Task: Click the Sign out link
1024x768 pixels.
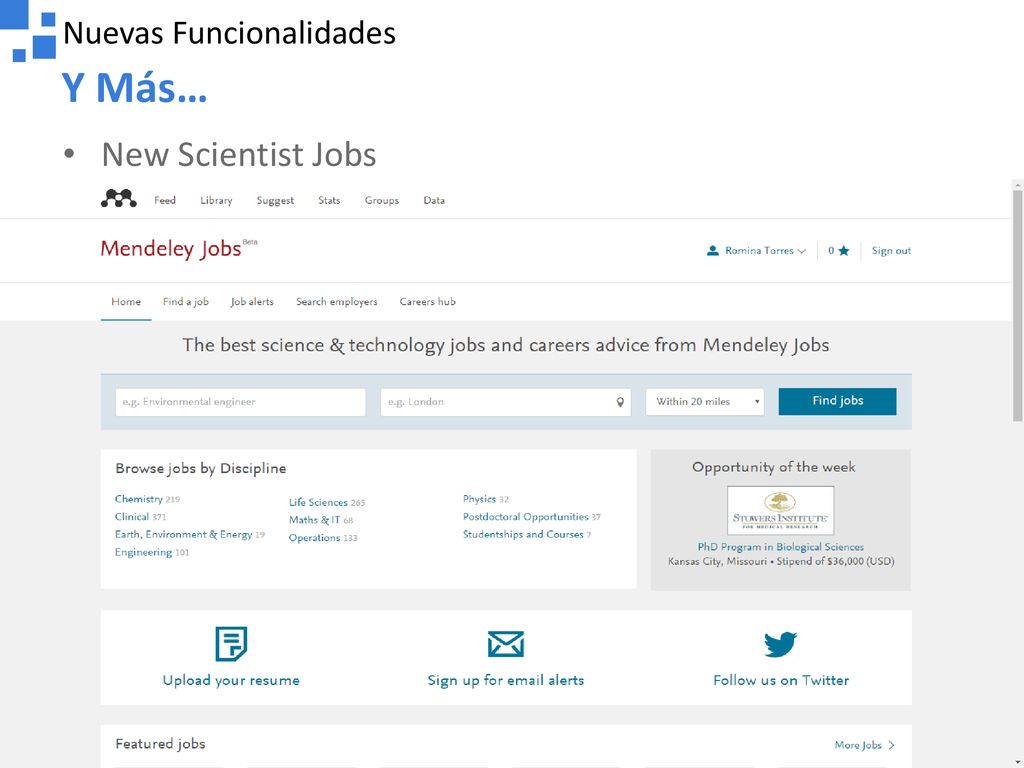Action: click(x=891, y=251)
